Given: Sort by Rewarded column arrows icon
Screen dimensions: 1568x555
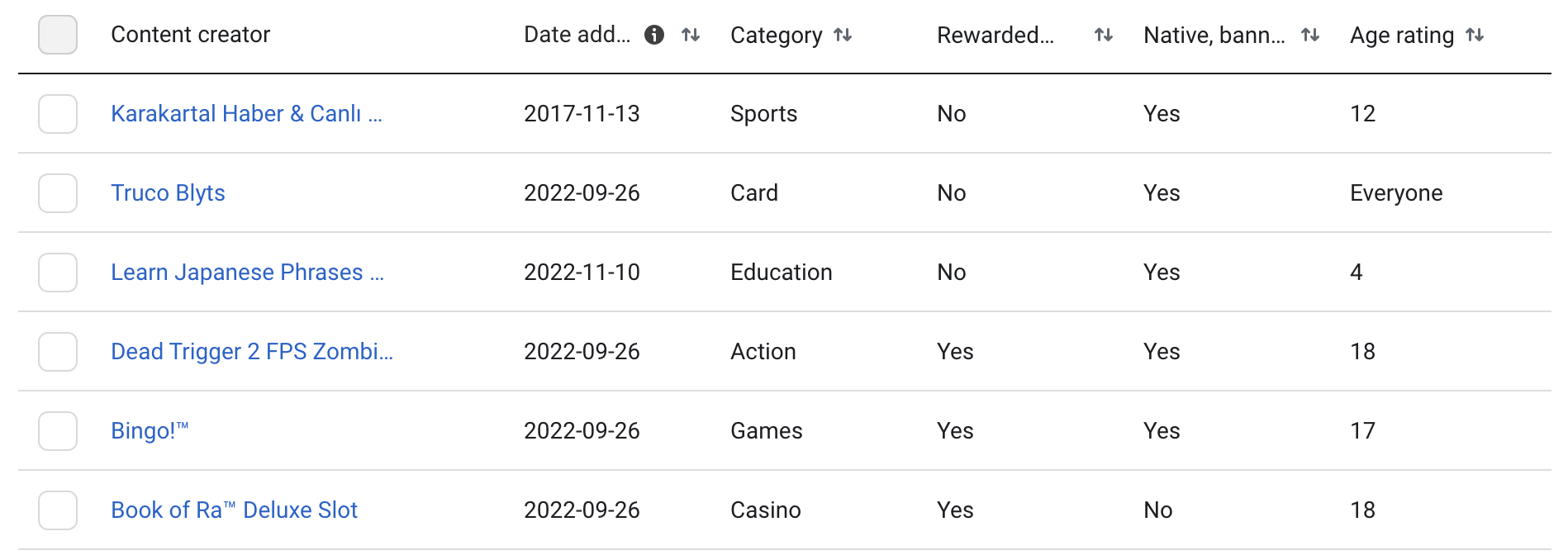Looking at the screenshot, I should pyautogui.click(x=1104, y=35).
